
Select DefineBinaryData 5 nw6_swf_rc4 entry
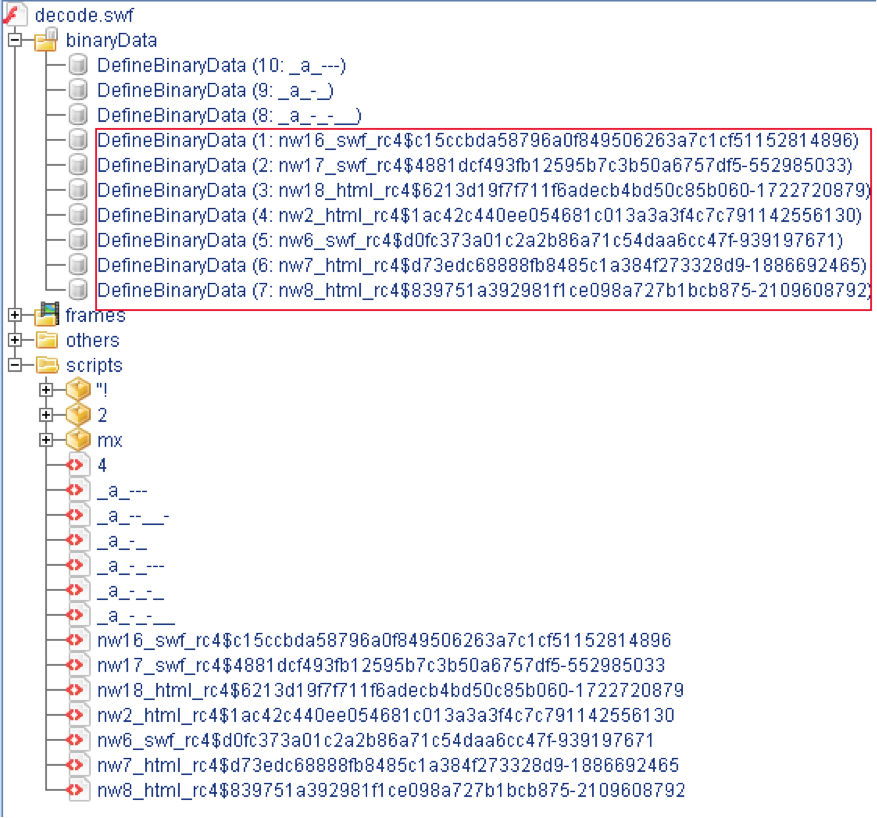pyautogui.click(x=470, y=240)
